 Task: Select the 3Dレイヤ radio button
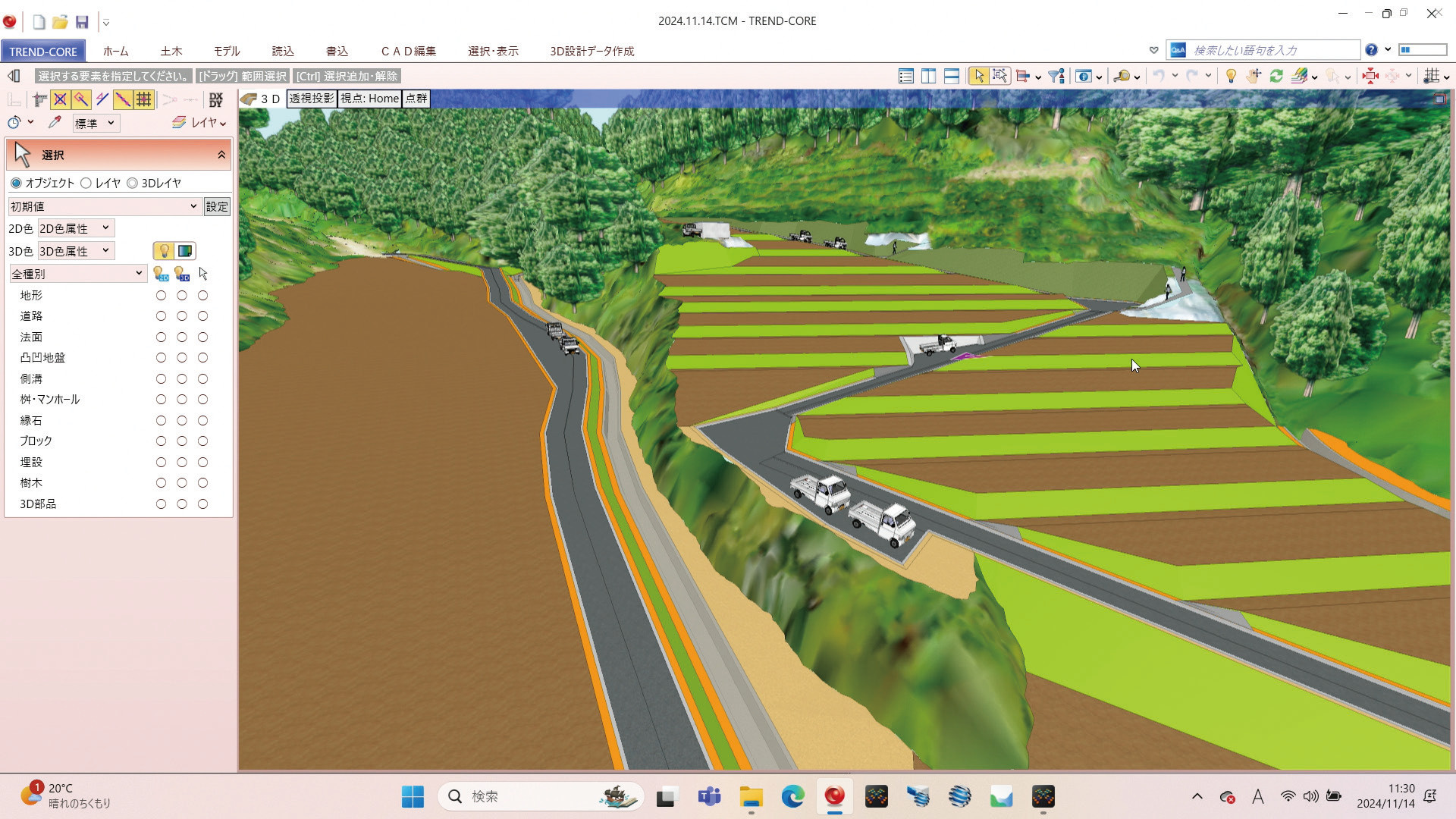point(132,183)
